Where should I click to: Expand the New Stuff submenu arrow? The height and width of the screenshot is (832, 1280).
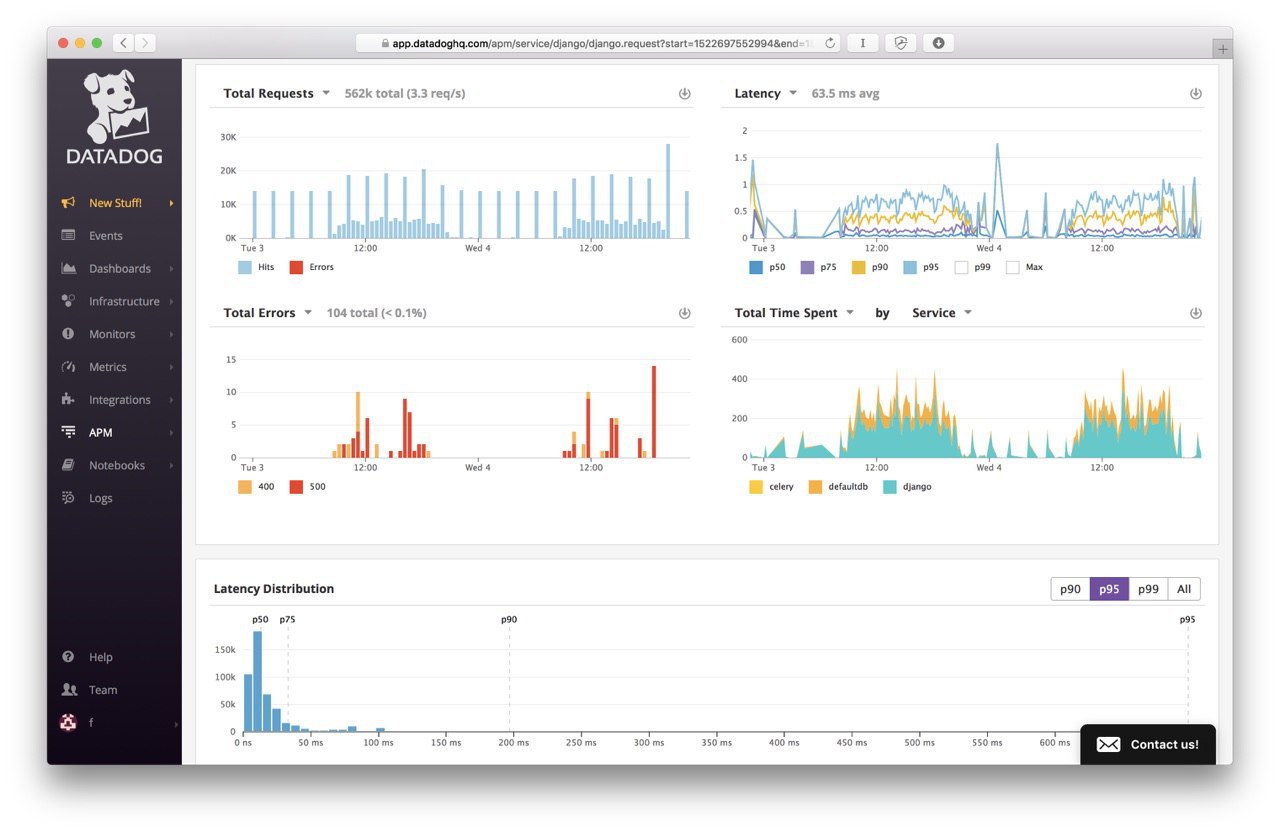coord(171,203)
